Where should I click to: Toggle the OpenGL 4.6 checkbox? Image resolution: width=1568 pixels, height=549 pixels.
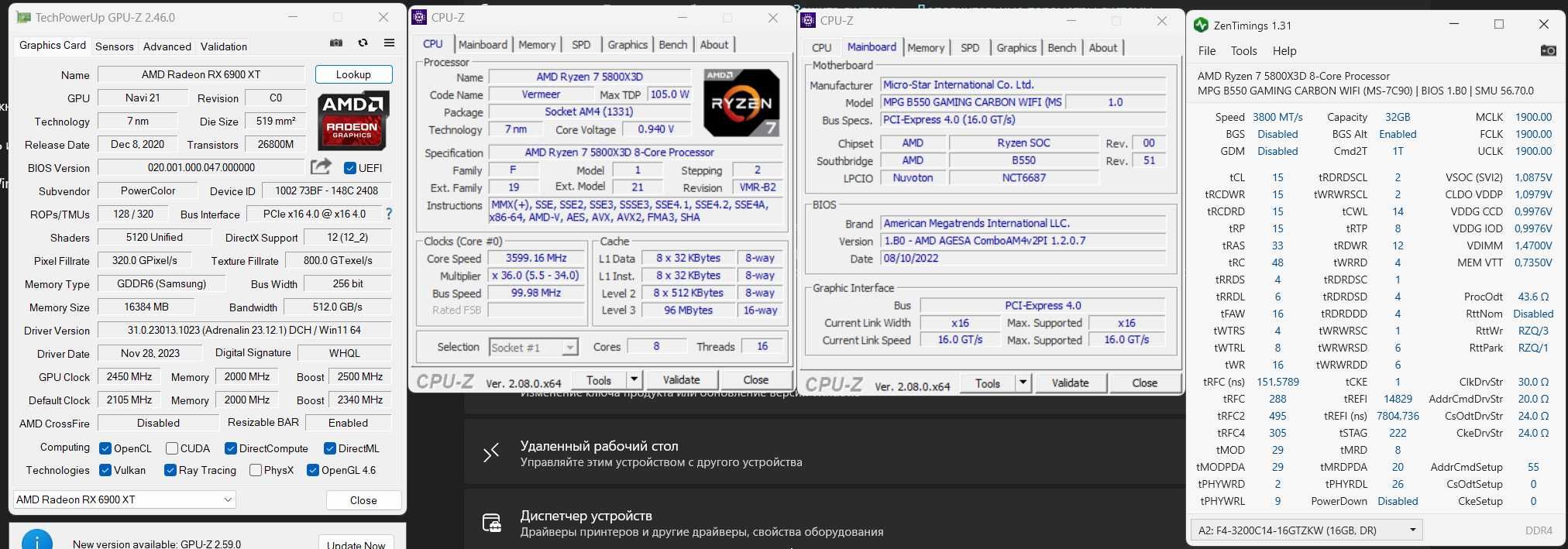point(313,470)
